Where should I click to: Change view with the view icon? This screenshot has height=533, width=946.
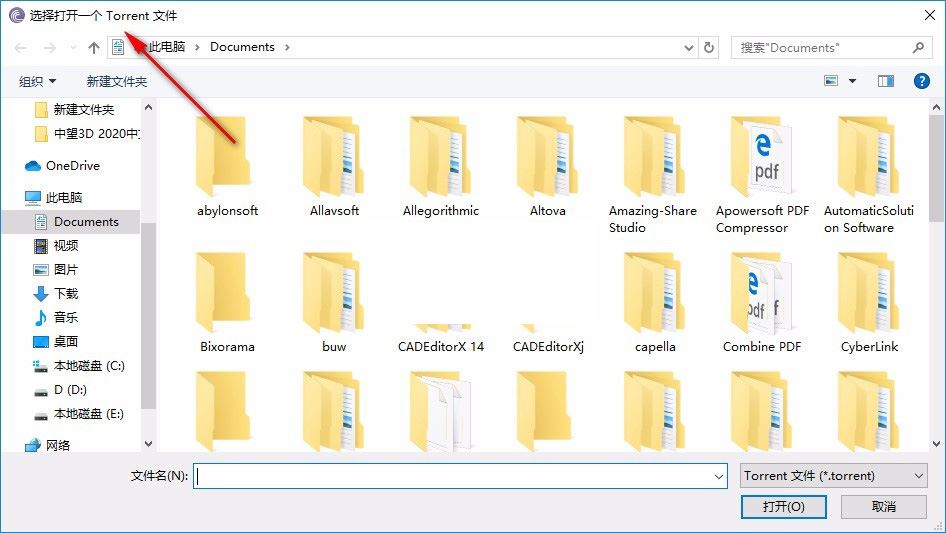click(831, 81)
